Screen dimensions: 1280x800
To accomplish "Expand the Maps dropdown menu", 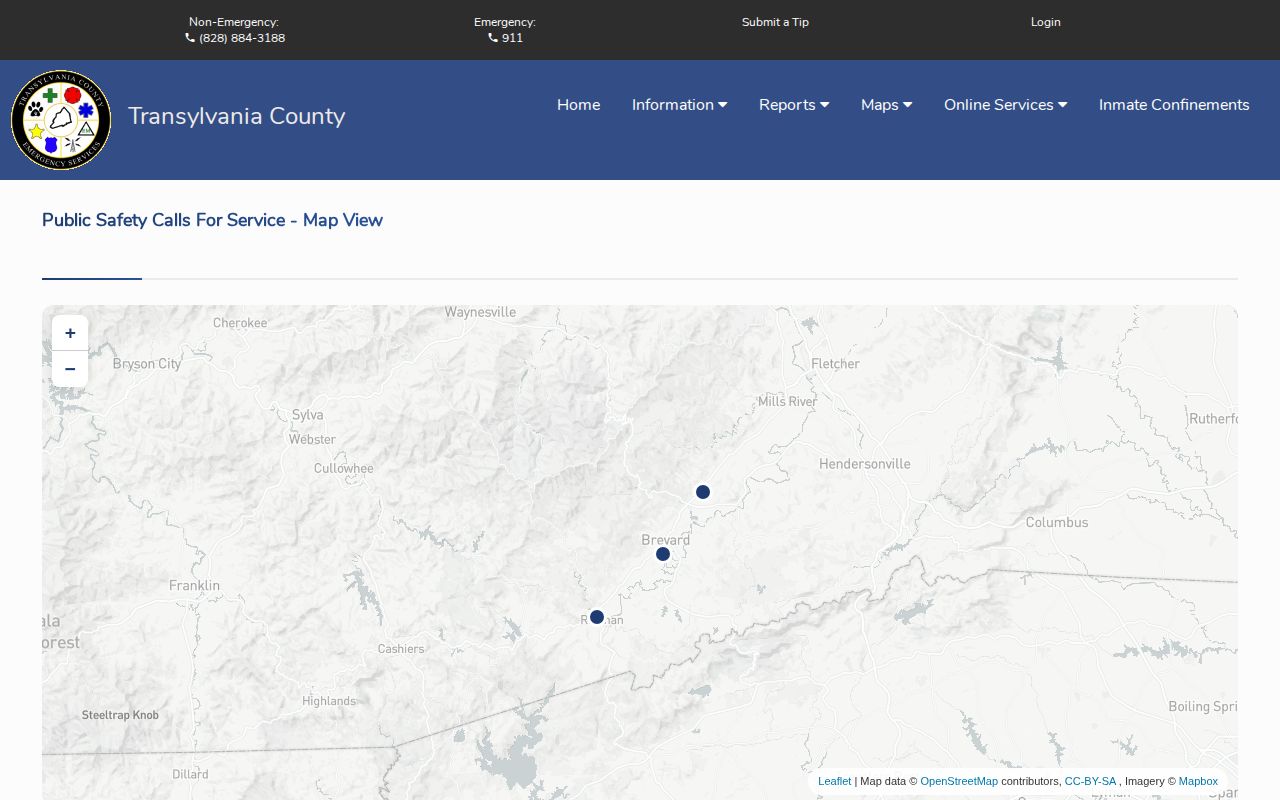I will (x=887, y=105).
